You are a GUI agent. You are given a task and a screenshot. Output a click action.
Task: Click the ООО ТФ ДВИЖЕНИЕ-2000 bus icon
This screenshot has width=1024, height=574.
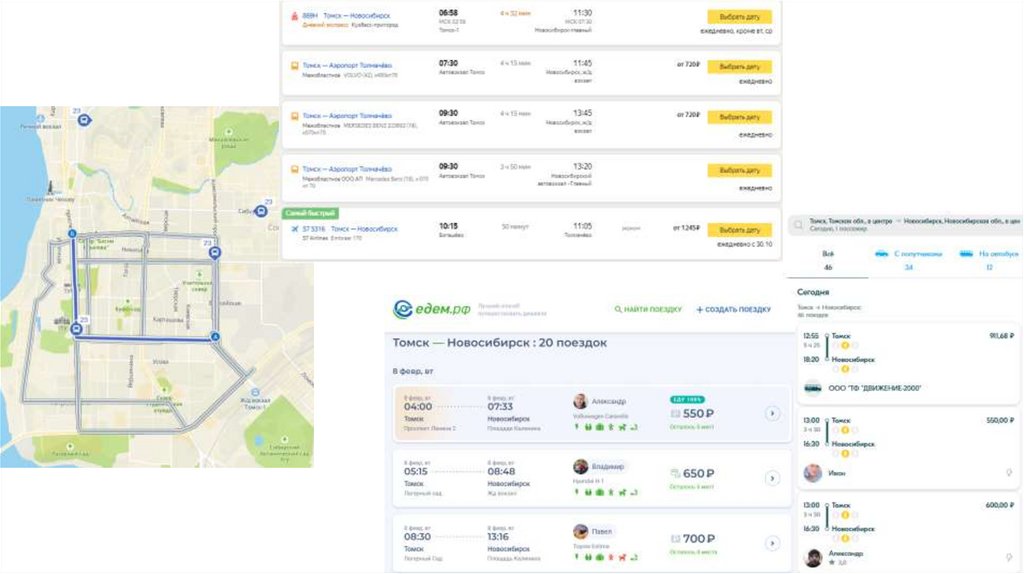(814, 388)
